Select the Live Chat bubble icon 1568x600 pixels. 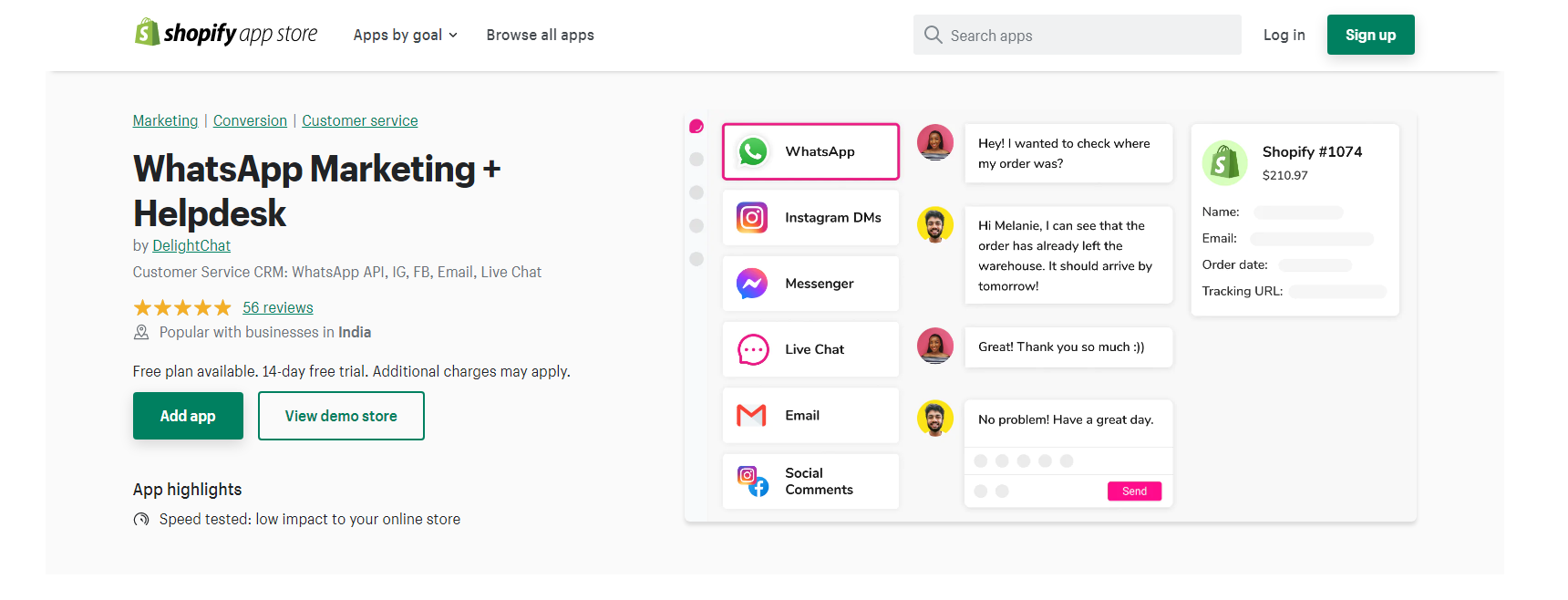click(753, 349)
